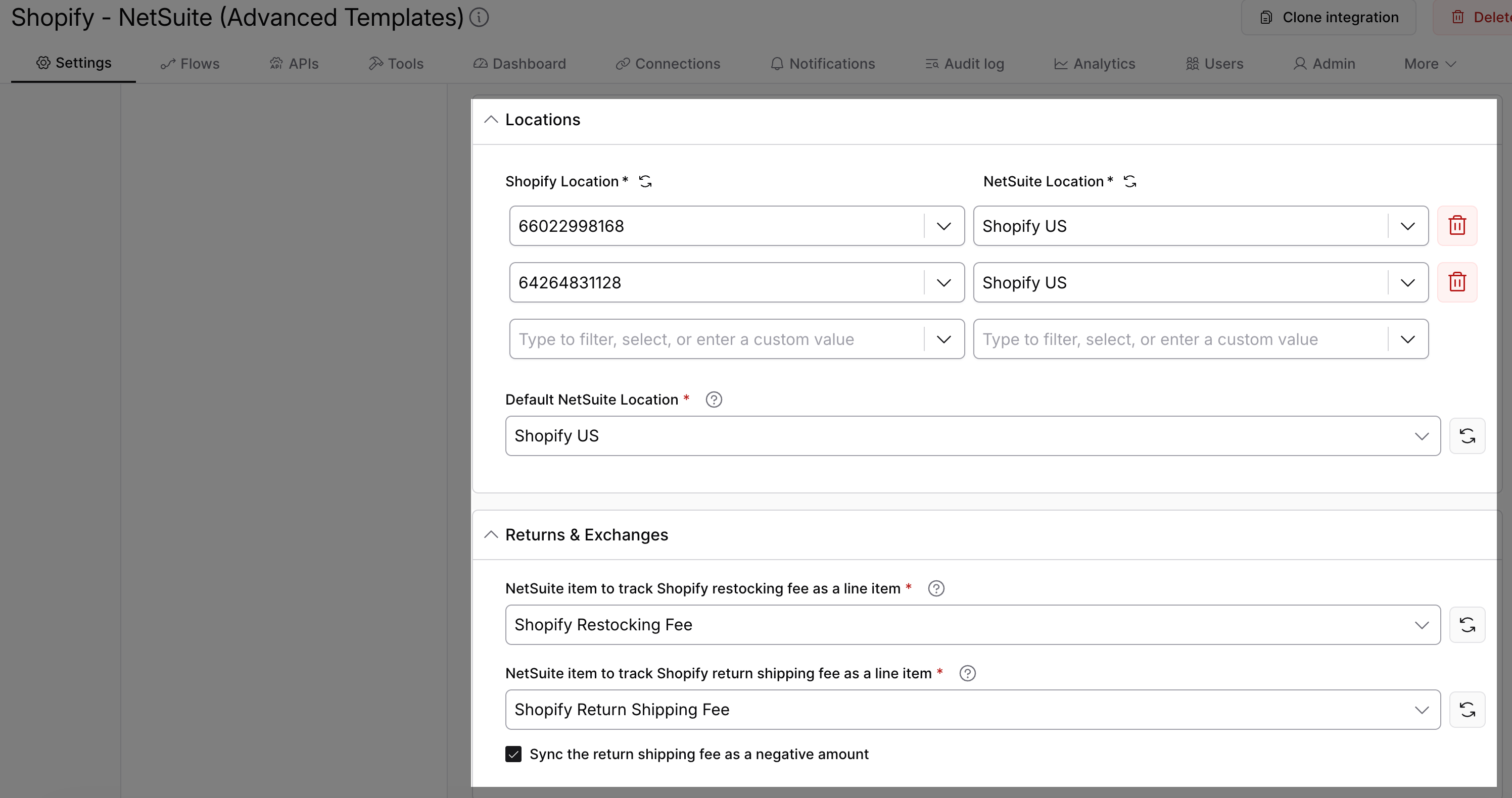Refresh the NetSuite Location column list

click(1130, 181)
